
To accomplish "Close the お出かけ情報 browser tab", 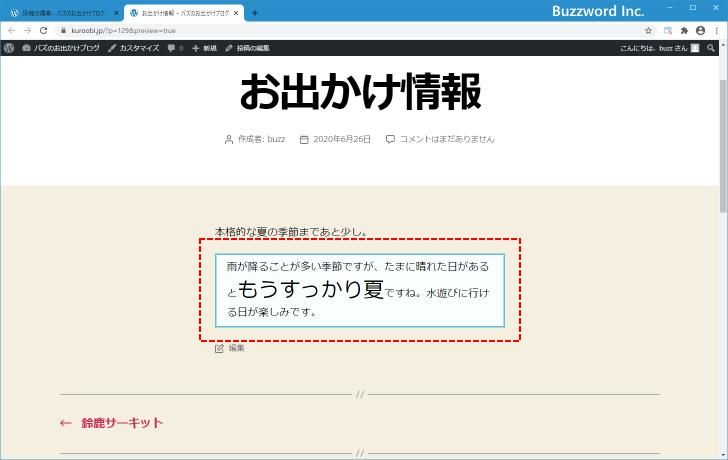I will [236, 13].
